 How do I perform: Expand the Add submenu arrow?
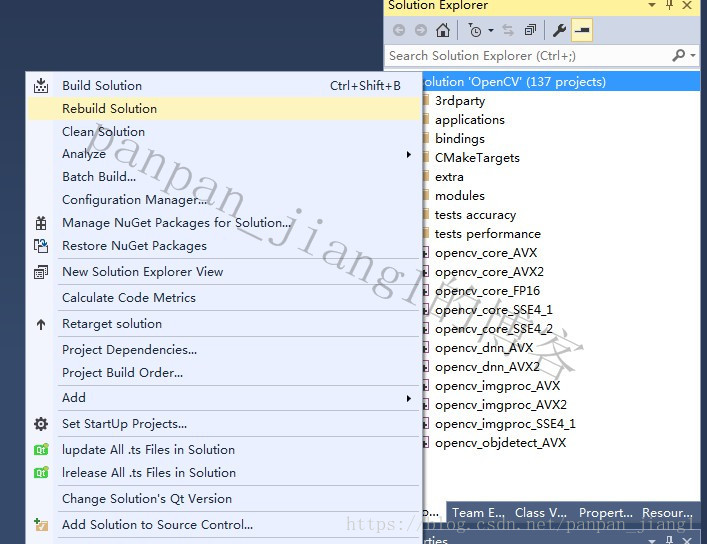click(409, 398)
